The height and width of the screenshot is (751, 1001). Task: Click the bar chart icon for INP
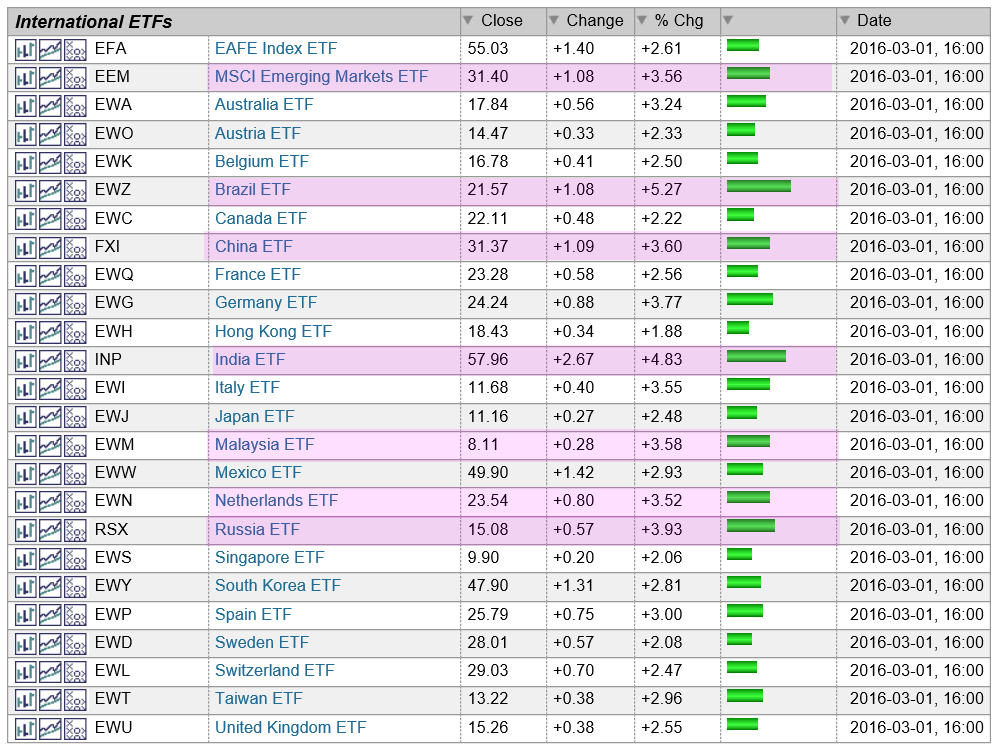coord(26,360)
